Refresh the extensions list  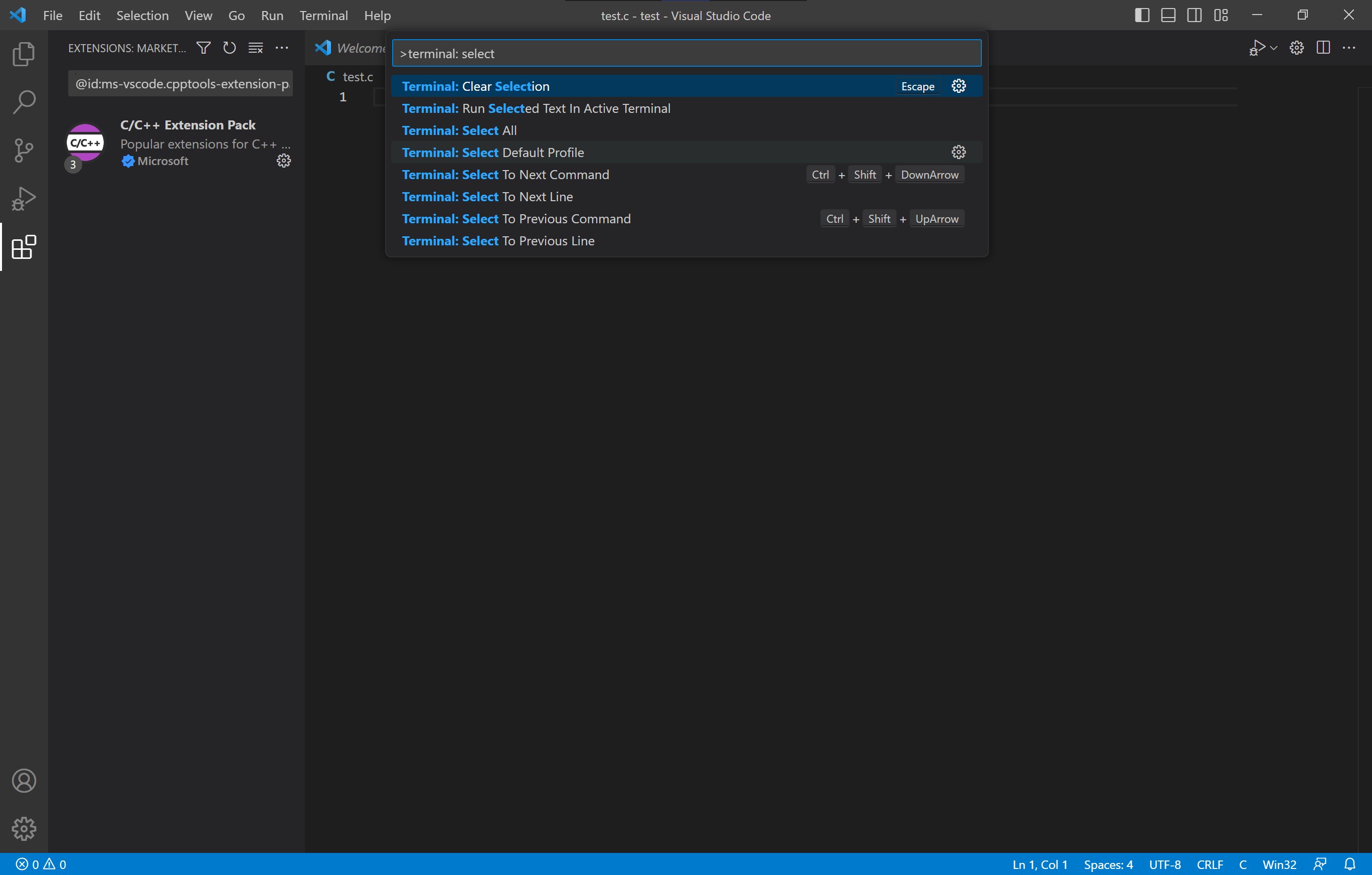229,48
